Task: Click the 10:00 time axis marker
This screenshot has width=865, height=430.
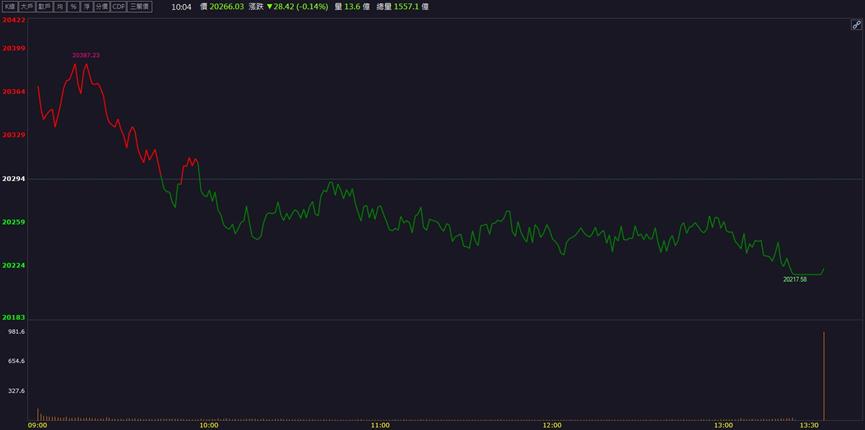Action: tap(209, 426)
